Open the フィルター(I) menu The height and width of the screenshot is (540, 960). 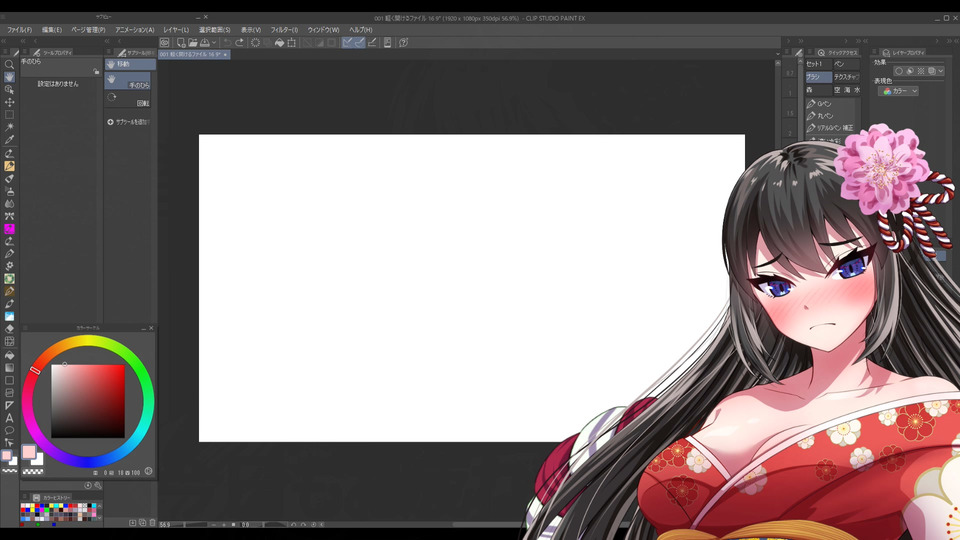(x=284, y=29)
